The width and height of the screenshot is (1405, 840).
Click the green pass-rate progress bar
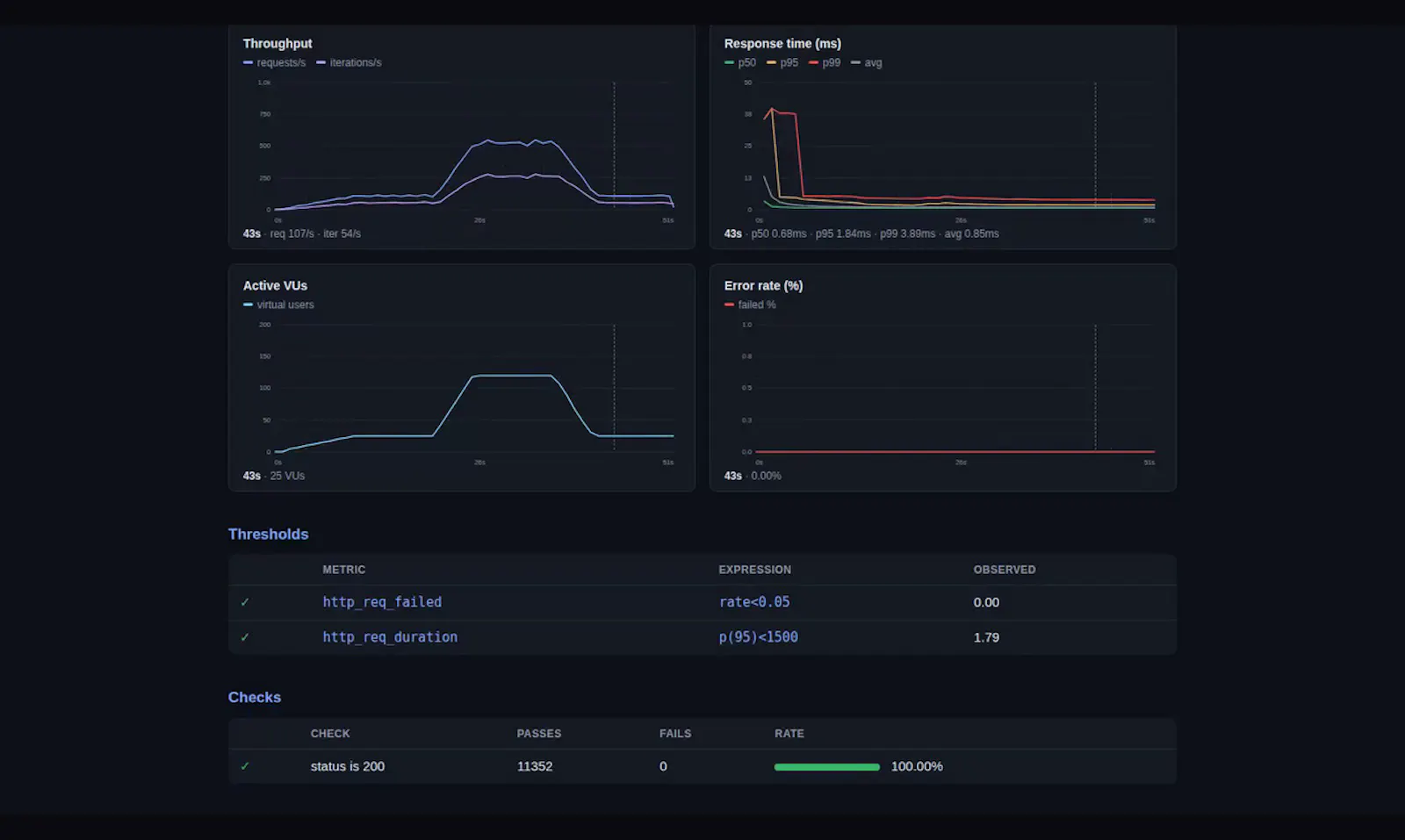tap(827, 767)
